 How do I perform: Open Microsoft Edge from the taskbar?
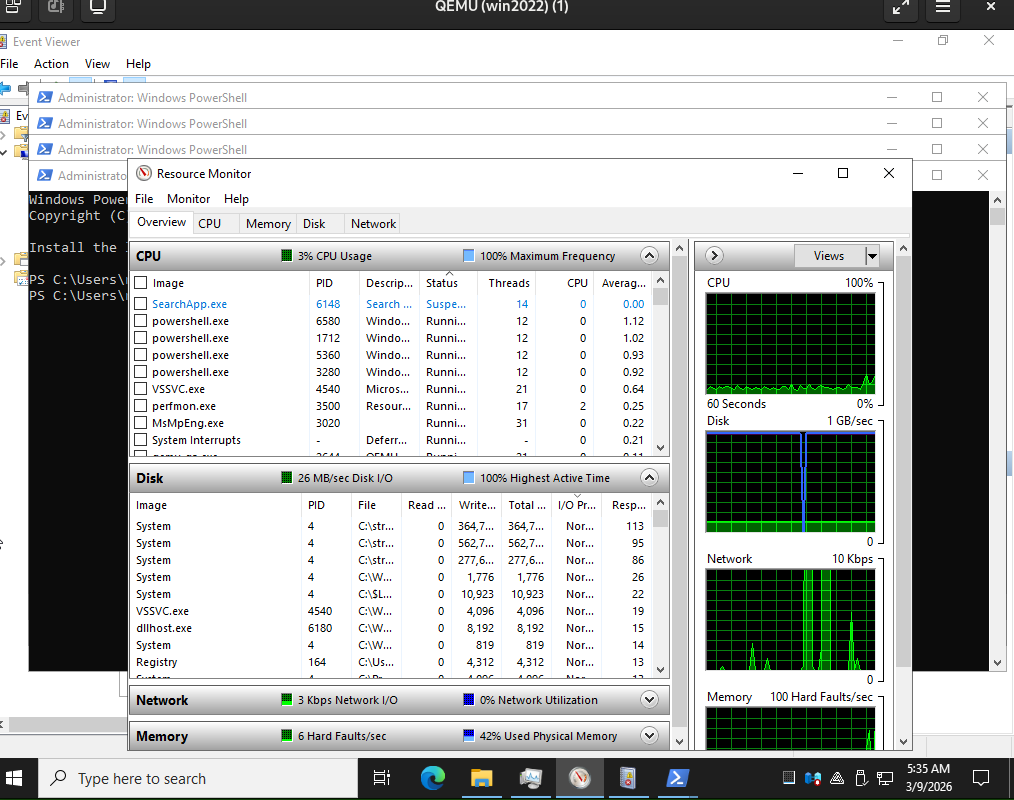(x=432, y=778)
